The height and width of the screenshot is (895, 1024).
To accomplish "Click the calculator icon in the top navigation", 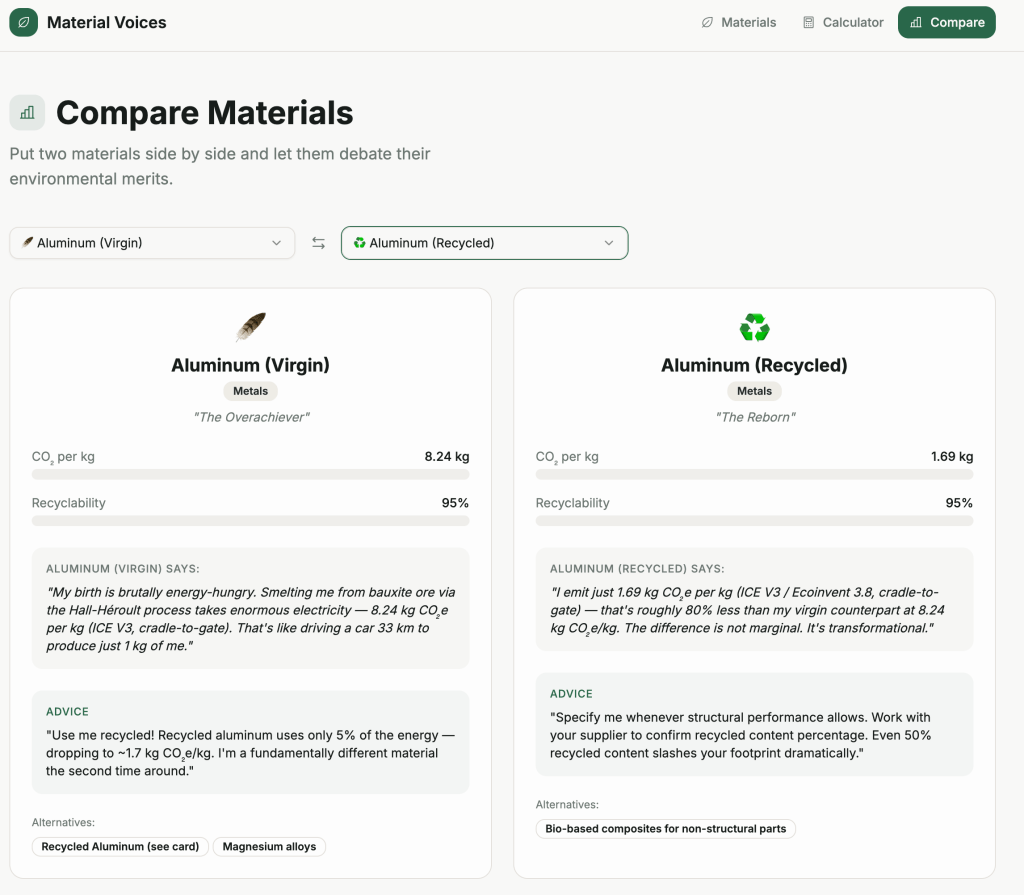I will 809,22.
